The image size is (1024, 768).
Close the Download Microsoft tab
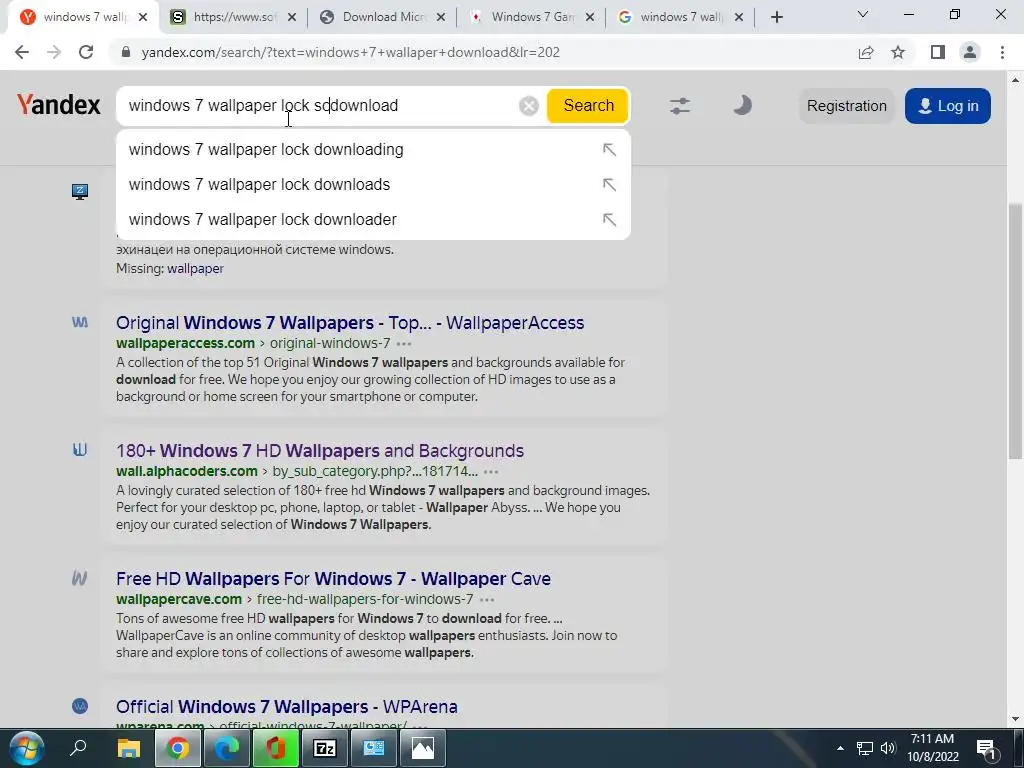[441, 18]
